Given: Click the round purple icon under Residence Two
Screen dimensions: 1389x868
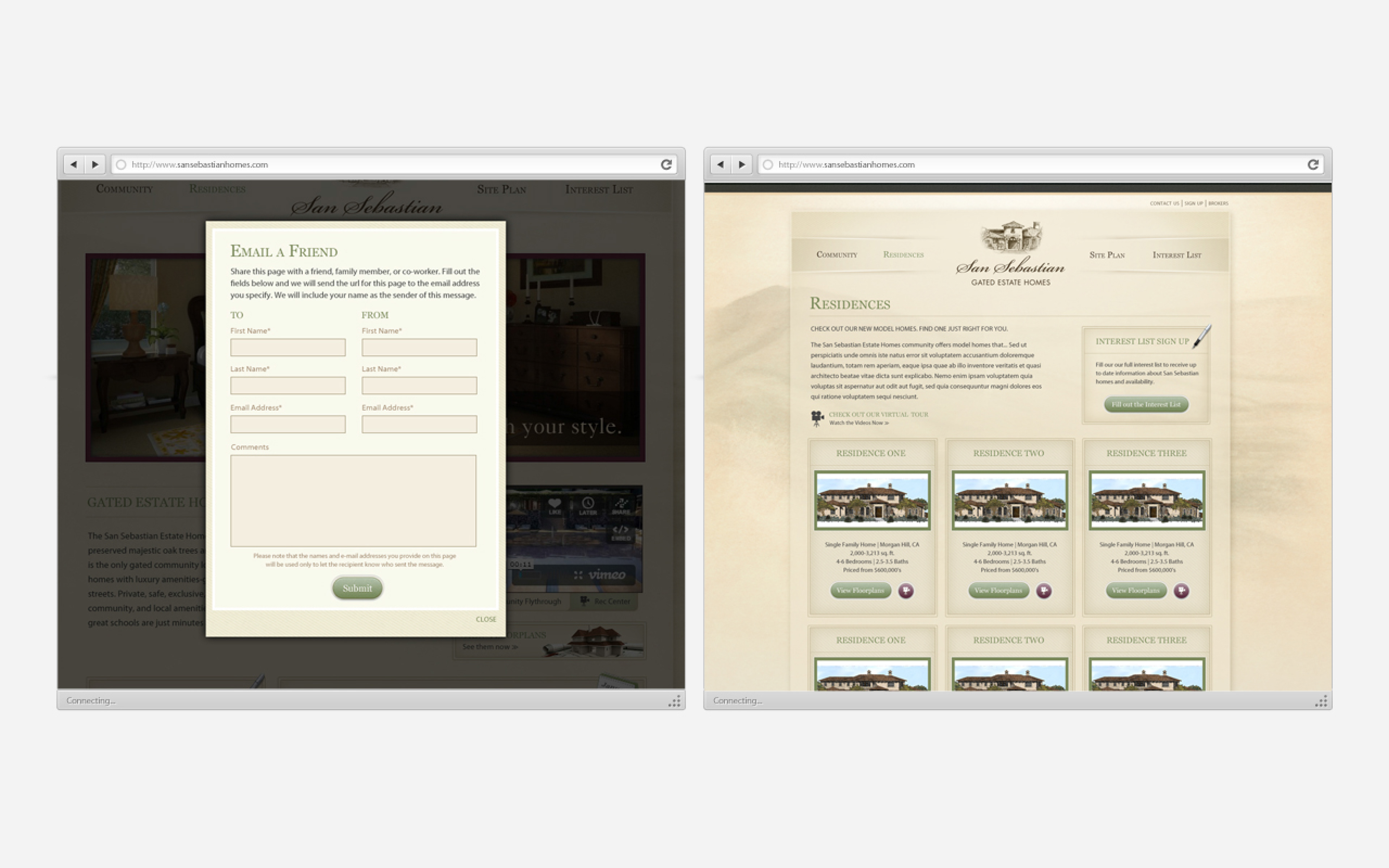Looking at the screenshot, I should tap(1044, 591).
